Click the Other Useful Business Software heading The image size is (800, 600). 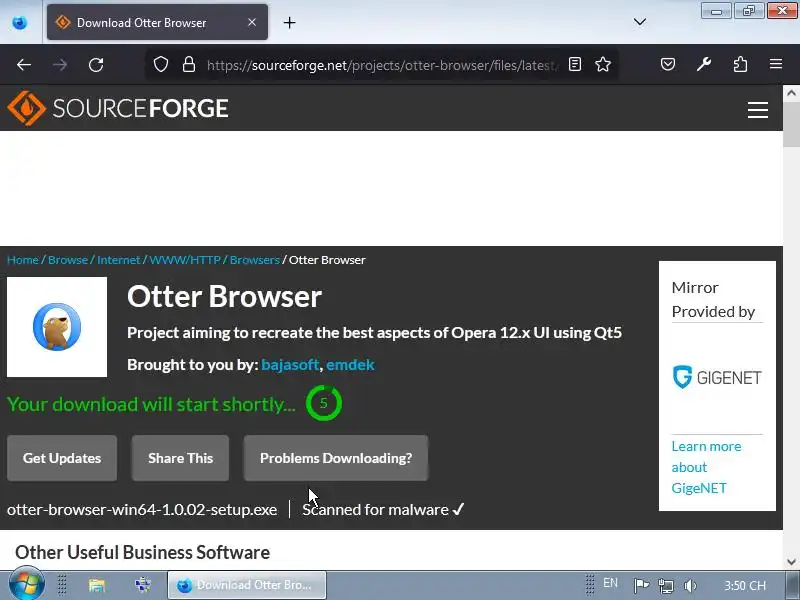(x=142, y=553)
